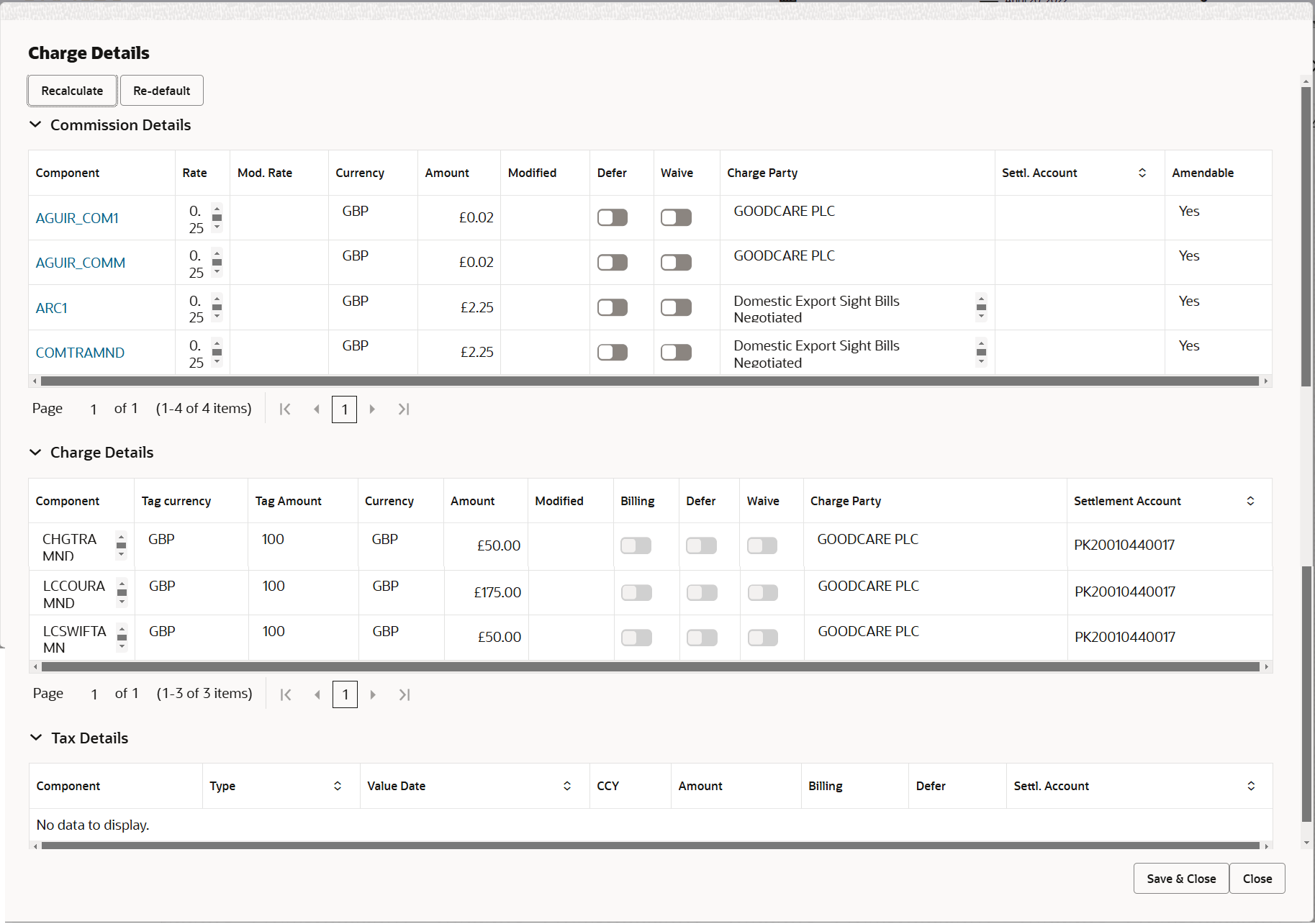
Task: Go to first page of Charge Details table
Action: [x=286, y=694]
